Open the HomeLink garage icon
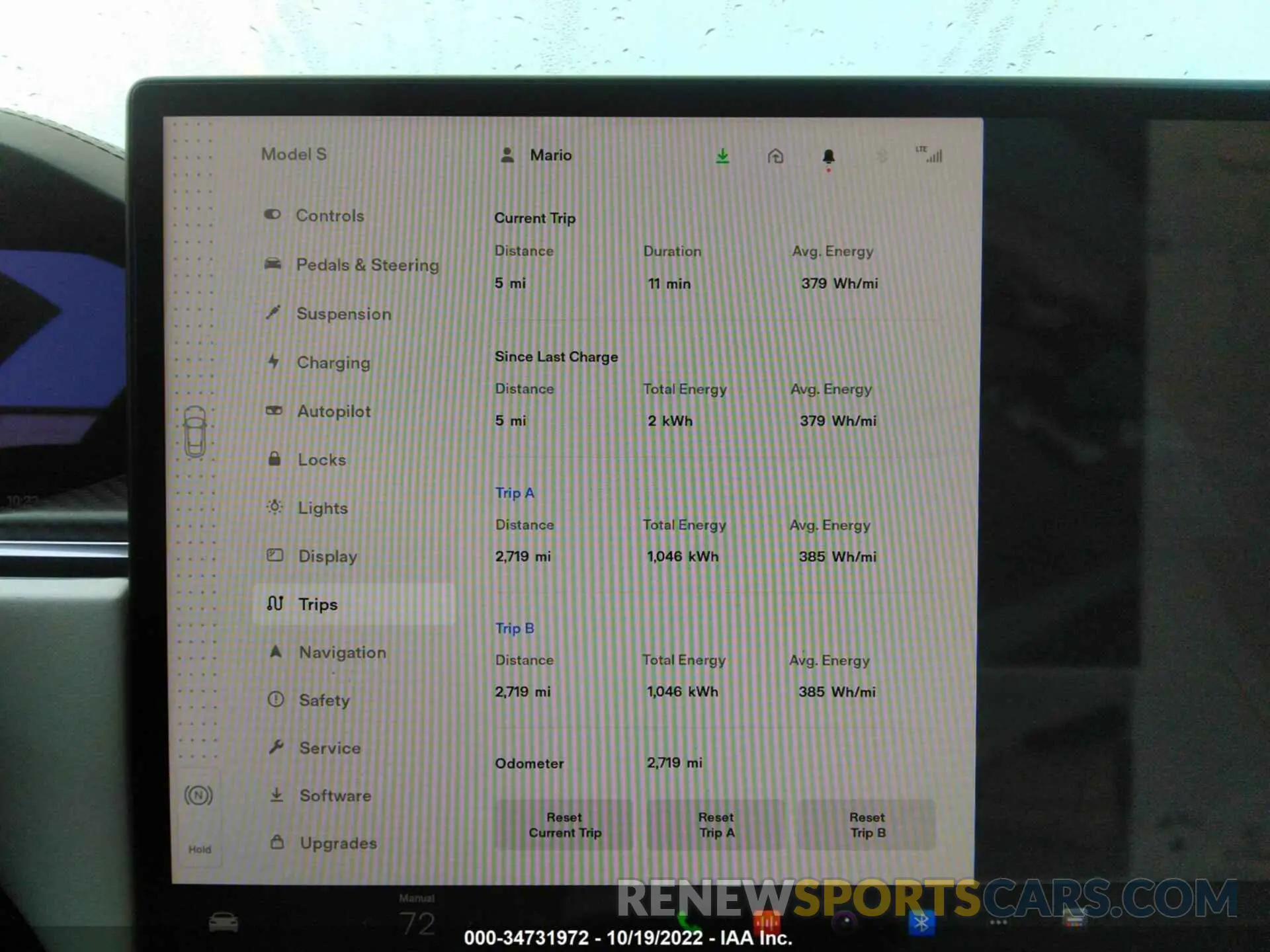 [x=775, y=157]
